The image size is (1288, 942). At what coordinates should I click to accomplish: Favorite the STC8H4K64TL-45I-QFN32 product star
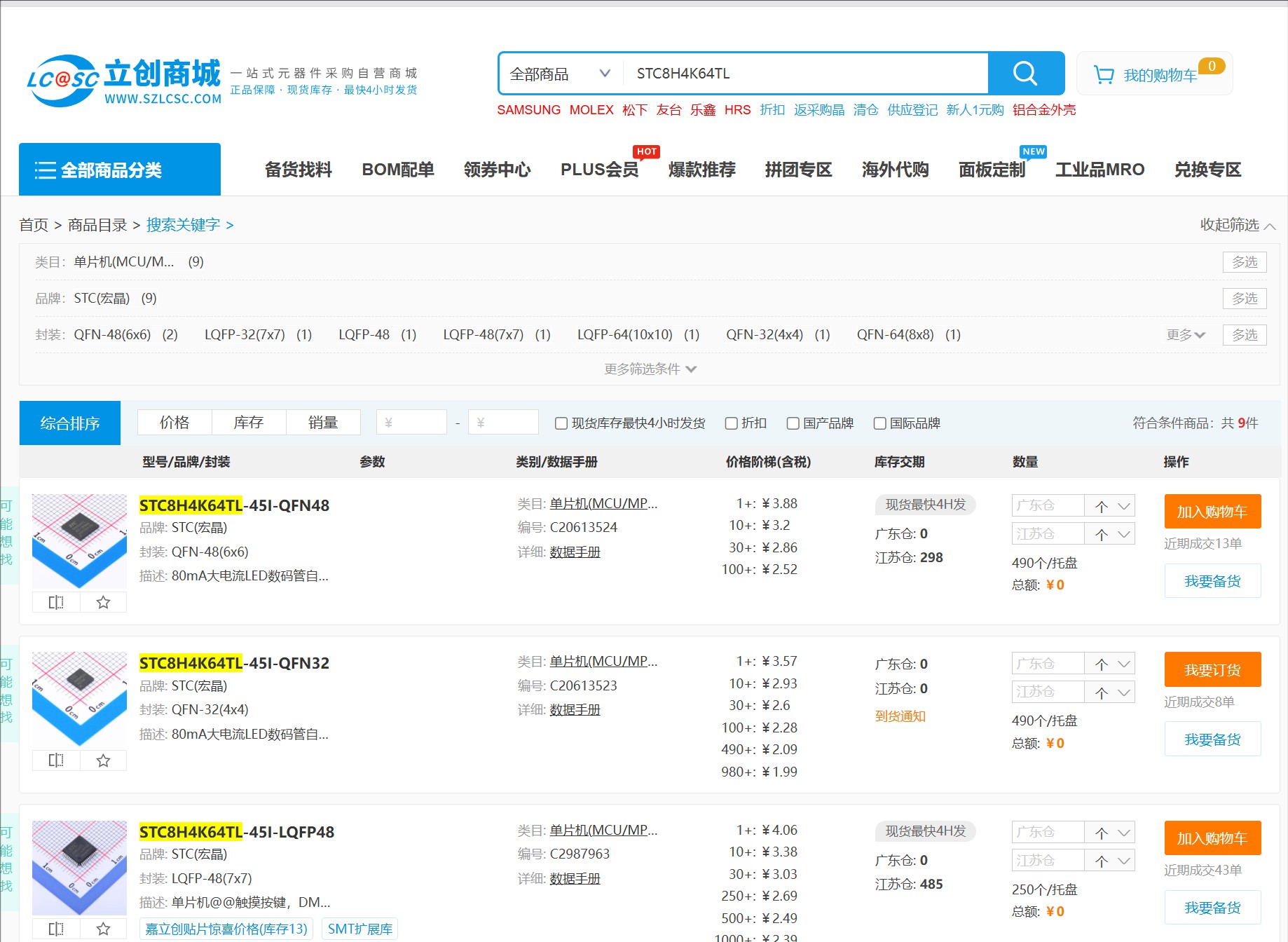click(x=103, y=760)
